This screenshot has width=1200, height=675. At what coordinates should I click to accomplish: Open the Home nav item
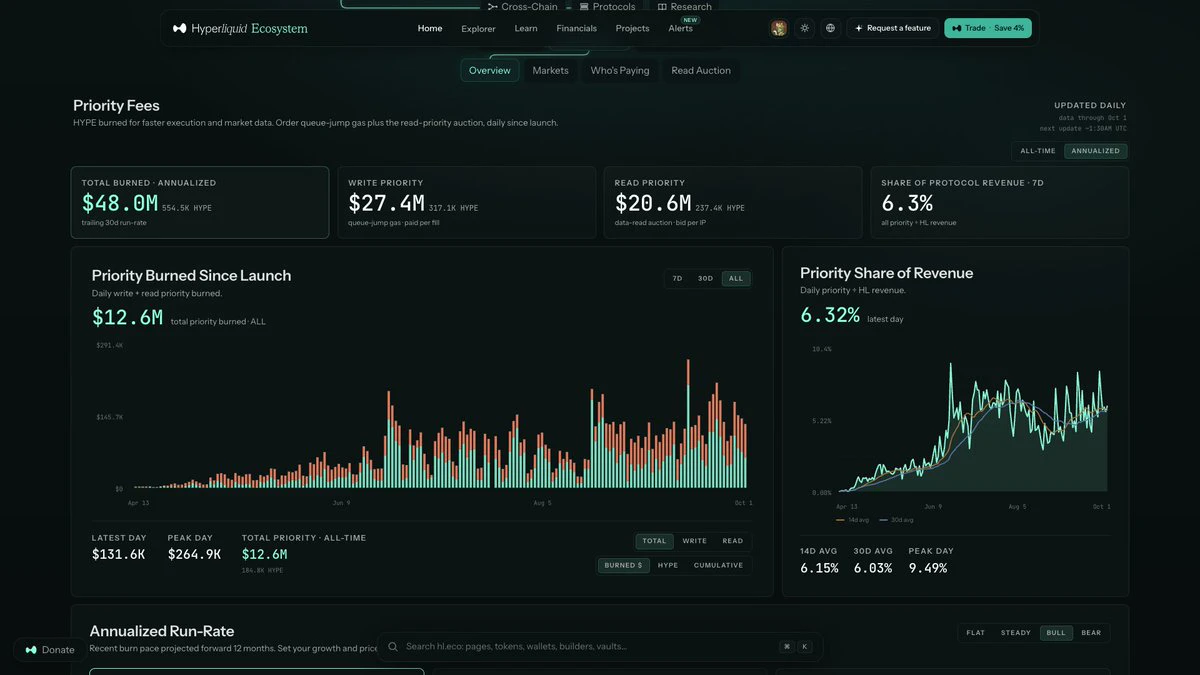(430, 28)
